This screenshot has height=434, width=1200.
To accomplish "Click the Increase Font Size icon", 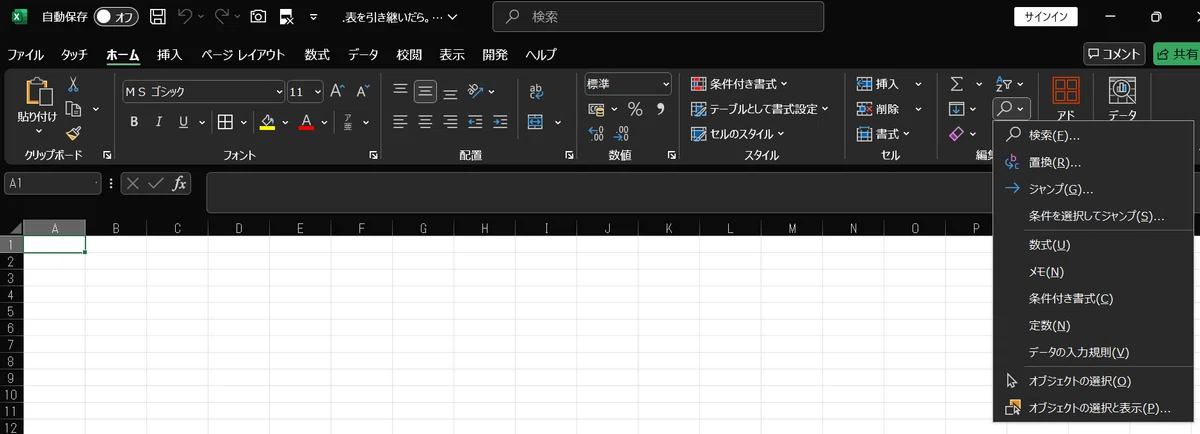I will pyautogui.click(x=337, y=91).
